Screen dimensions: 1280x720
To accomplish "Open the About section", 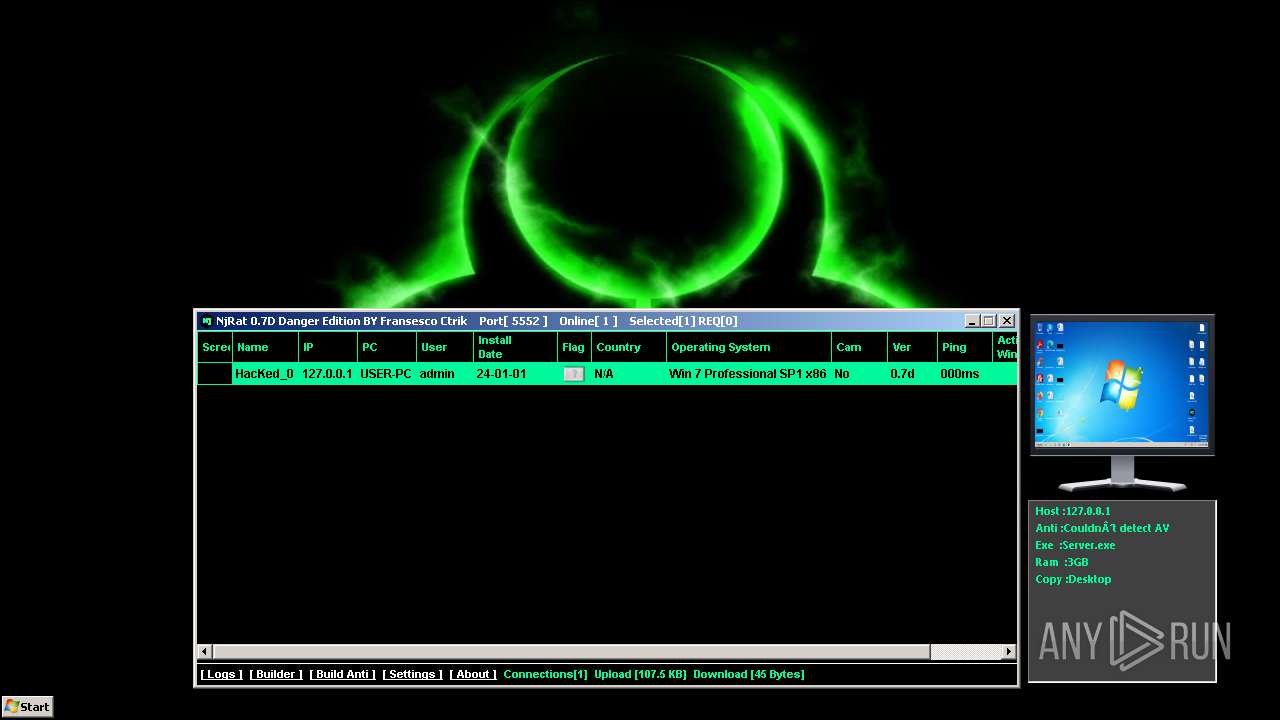I will (x=473, y=674).
